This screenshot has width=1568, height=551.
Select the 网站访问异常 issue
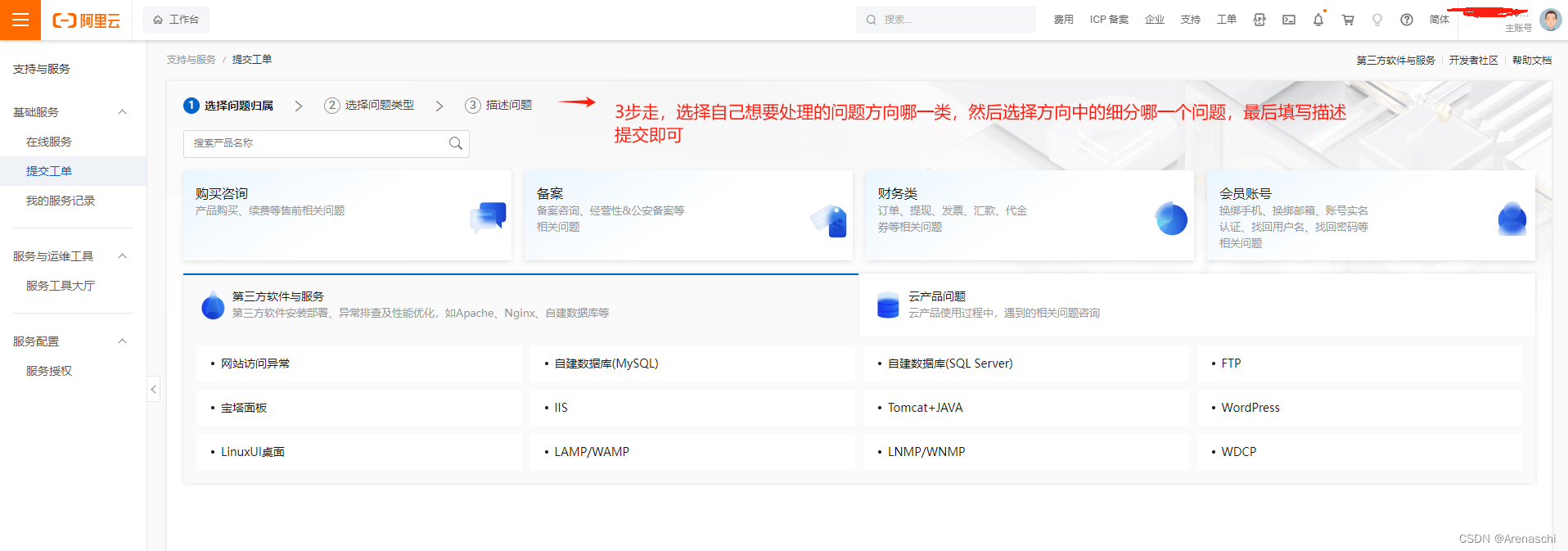pyautogui.click(x=359, y=364)
